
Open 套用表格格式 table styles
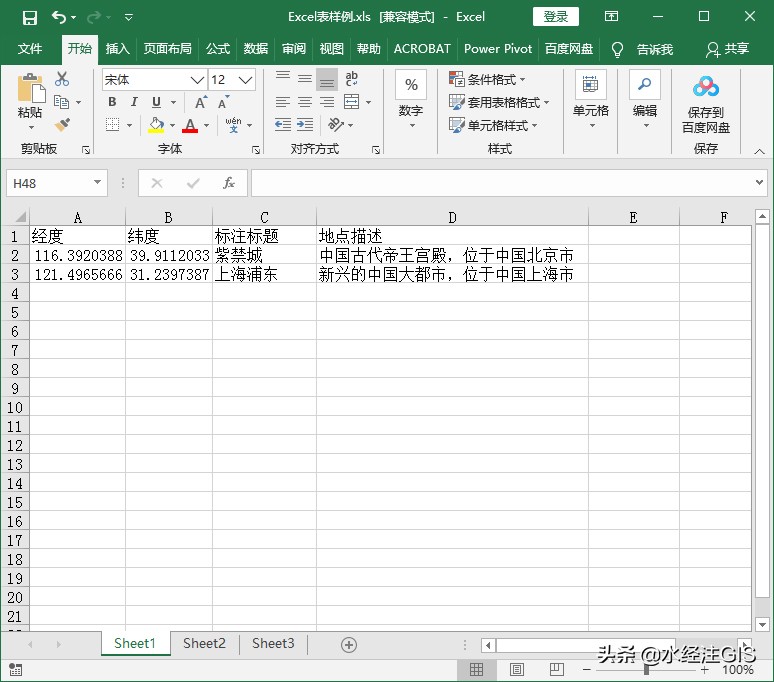[499, 102]
